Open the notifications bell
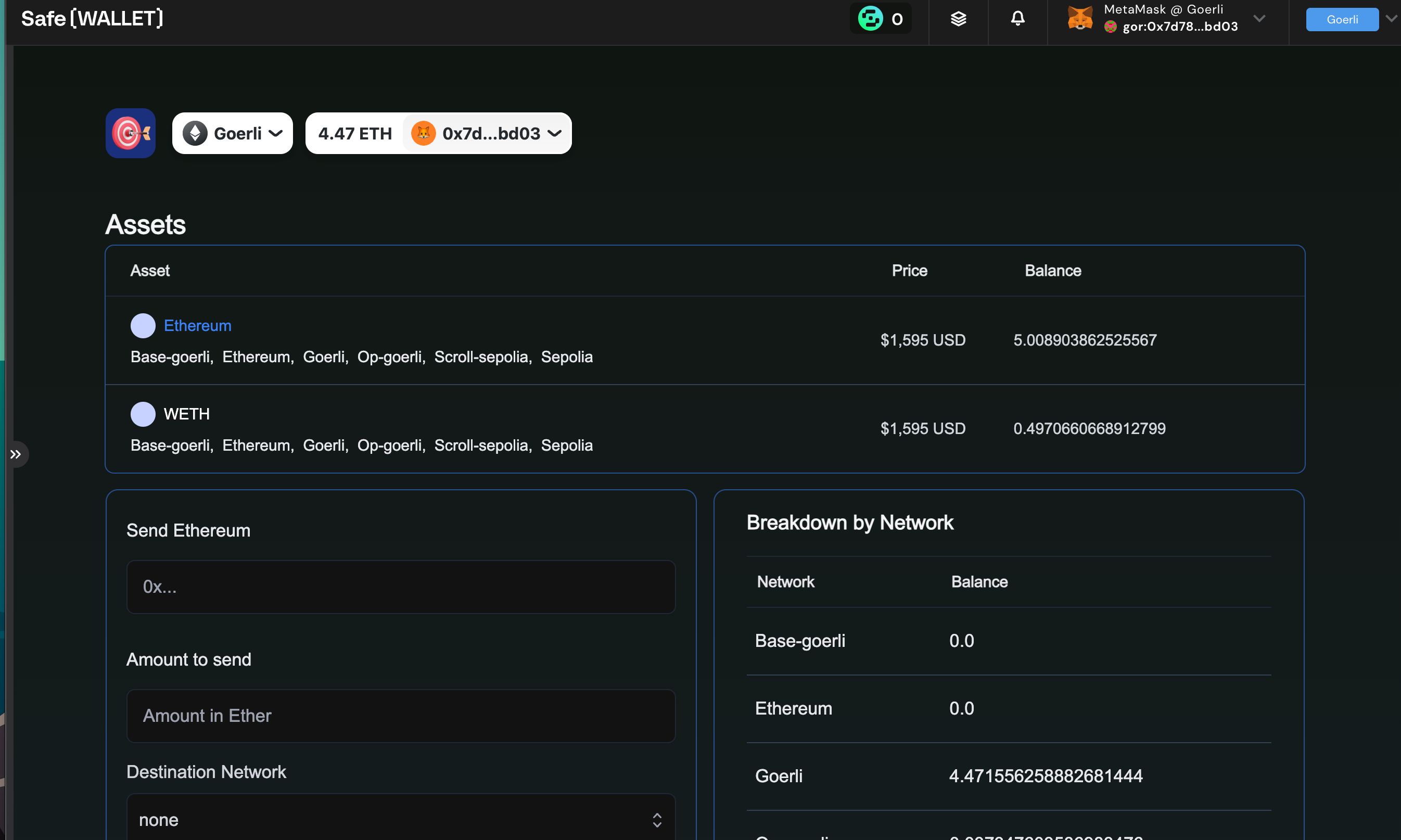 [x=1017, y=19]
